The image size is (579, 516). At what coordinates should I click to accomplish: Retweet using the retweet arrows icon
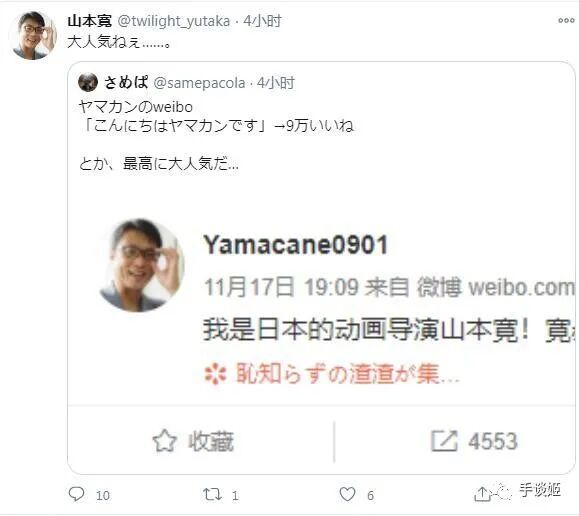(212, 494)
